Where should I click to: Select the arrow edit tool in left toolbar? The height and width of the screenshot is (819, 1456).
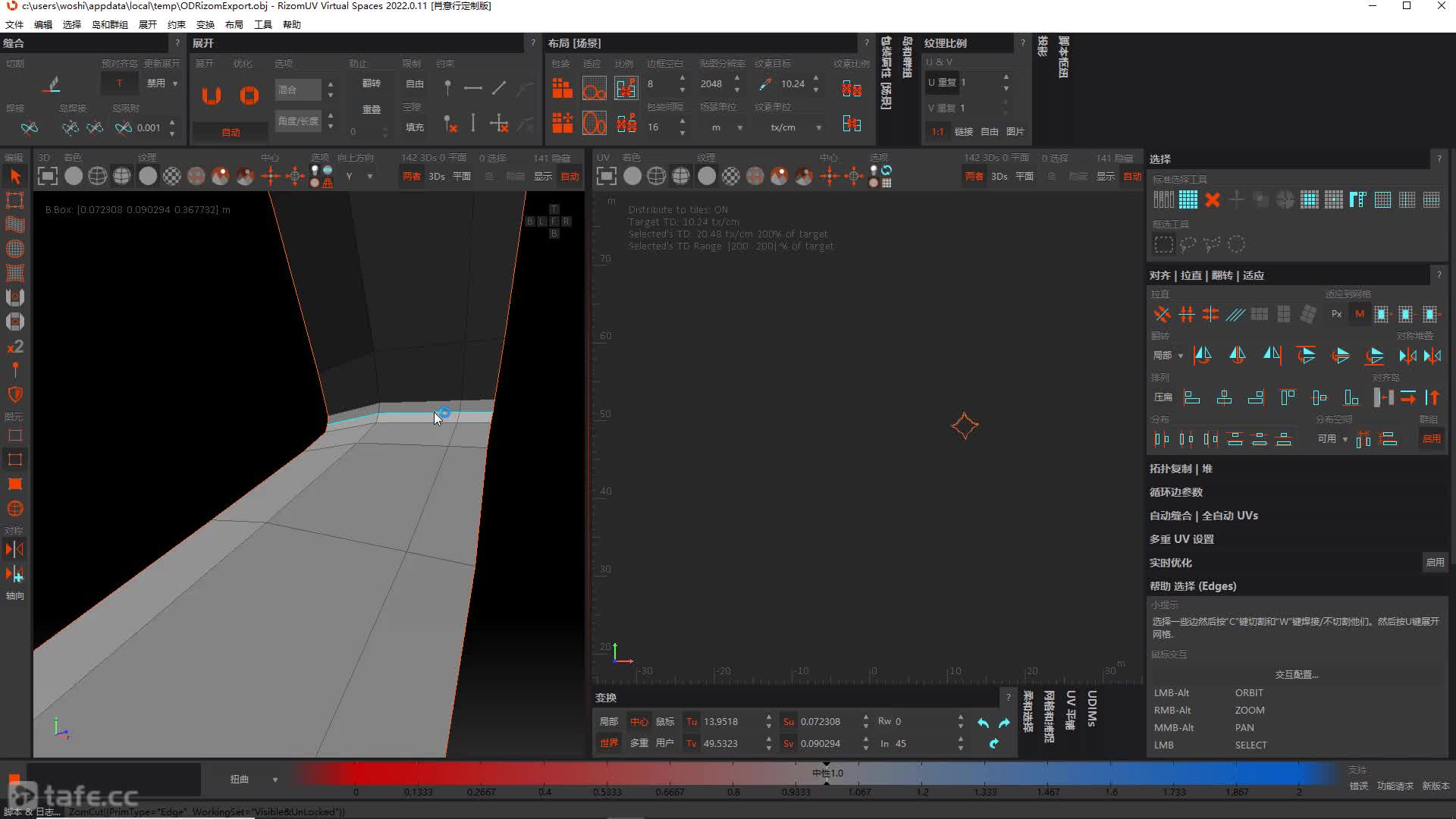[14, 177]
